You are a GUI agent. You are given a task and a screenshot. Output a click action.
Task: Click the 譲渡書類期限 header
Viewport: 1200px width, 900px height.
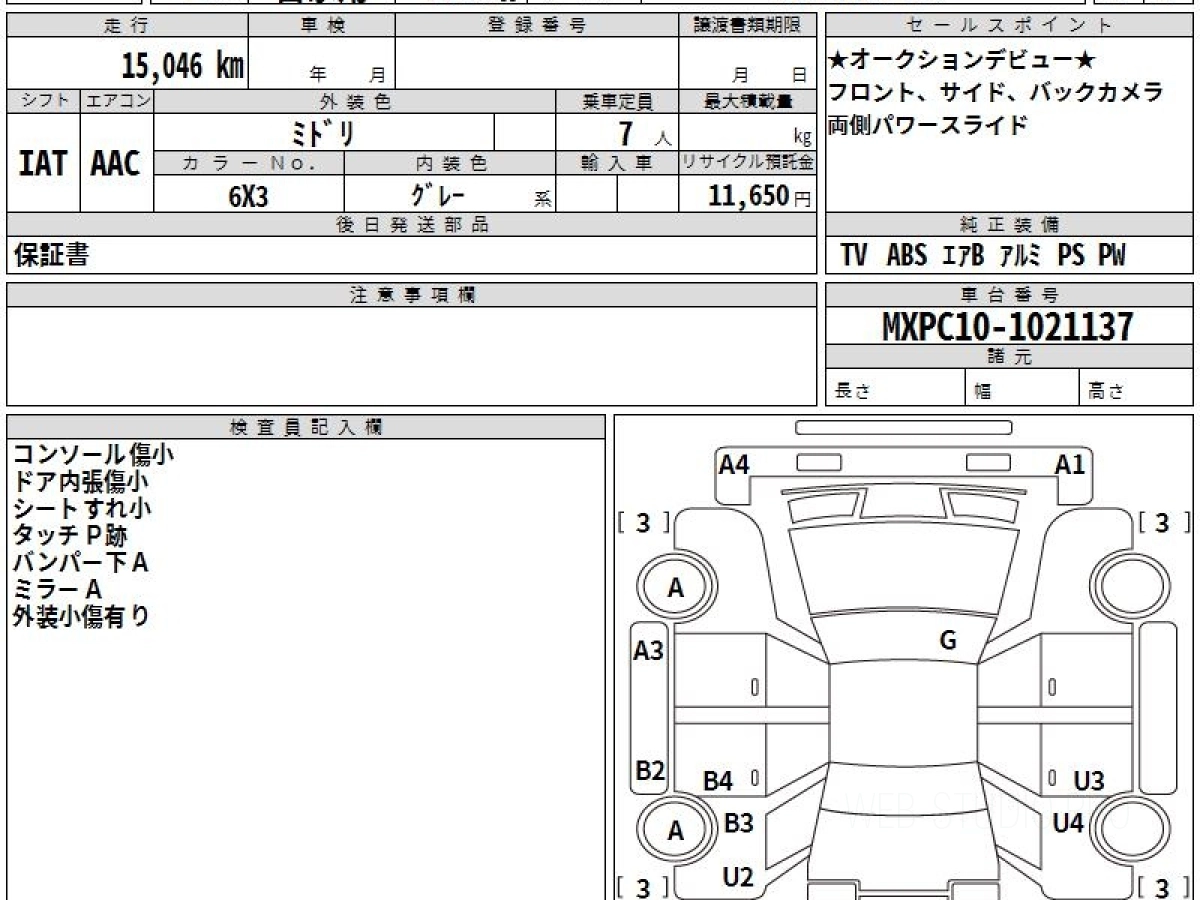747,26
